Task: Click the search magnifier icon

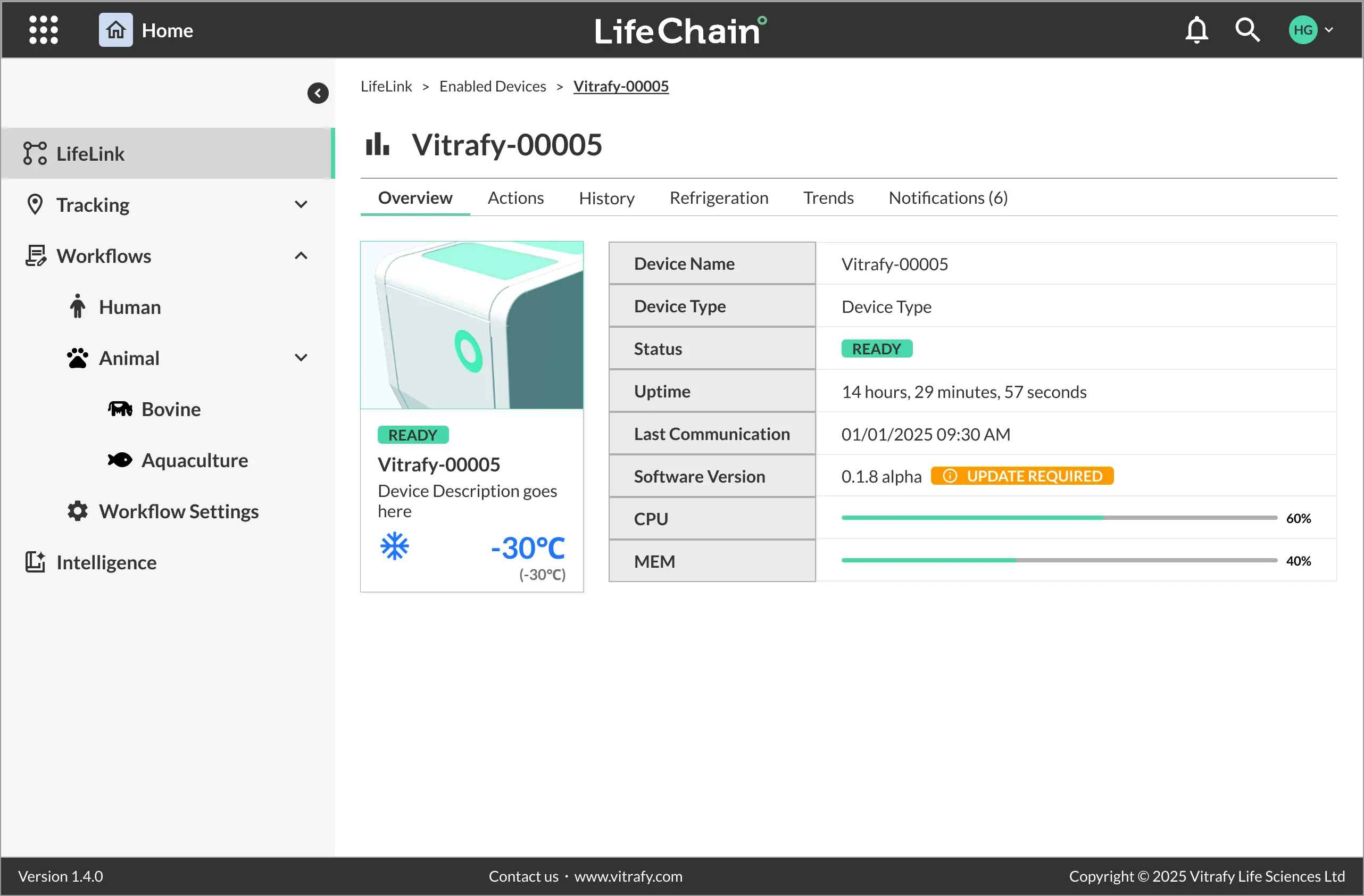Action: 1247,30
